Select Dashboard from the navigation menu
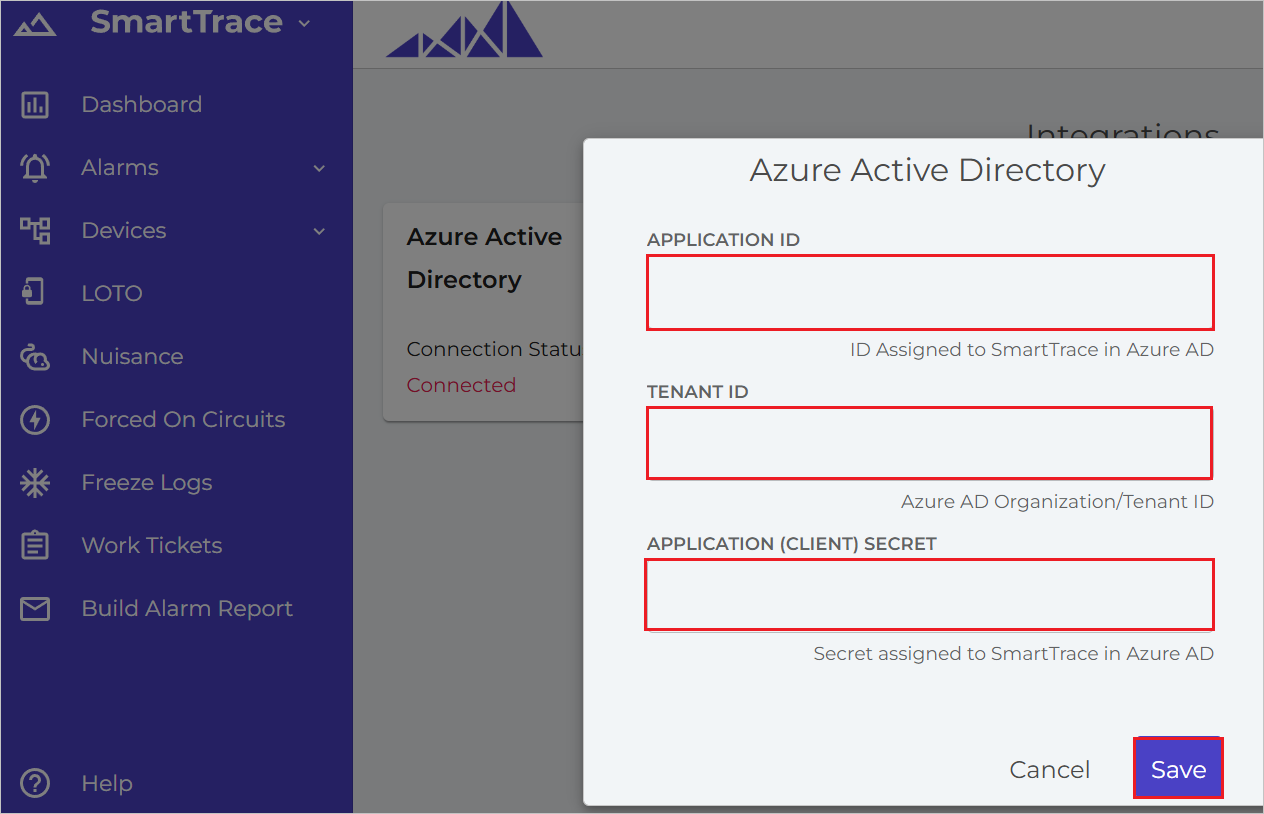 point(141,104)
